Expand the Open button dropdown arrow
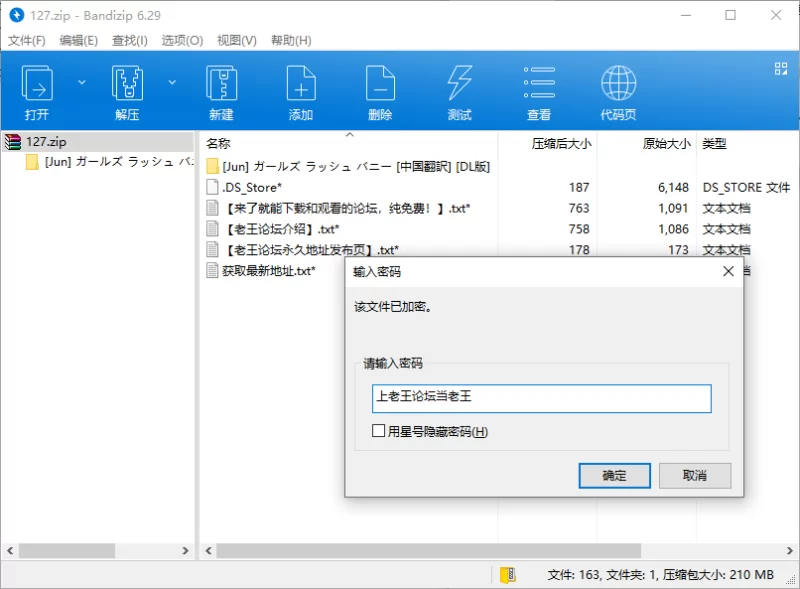800x589 pixels. tap(82, 82)
